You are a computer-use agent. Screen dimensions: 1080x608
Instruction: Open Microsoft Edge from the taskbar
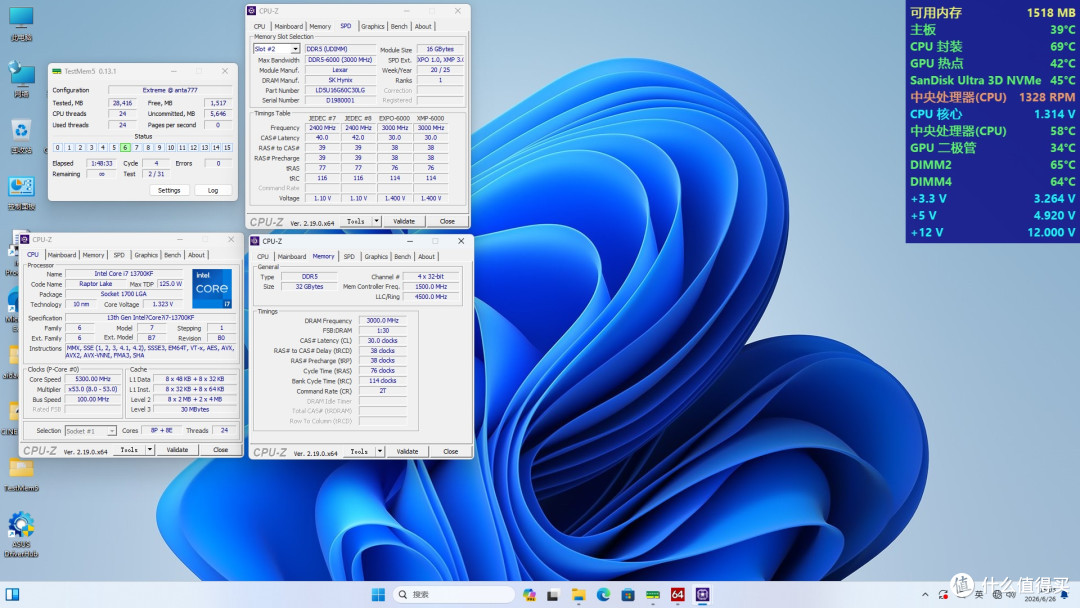603,594
